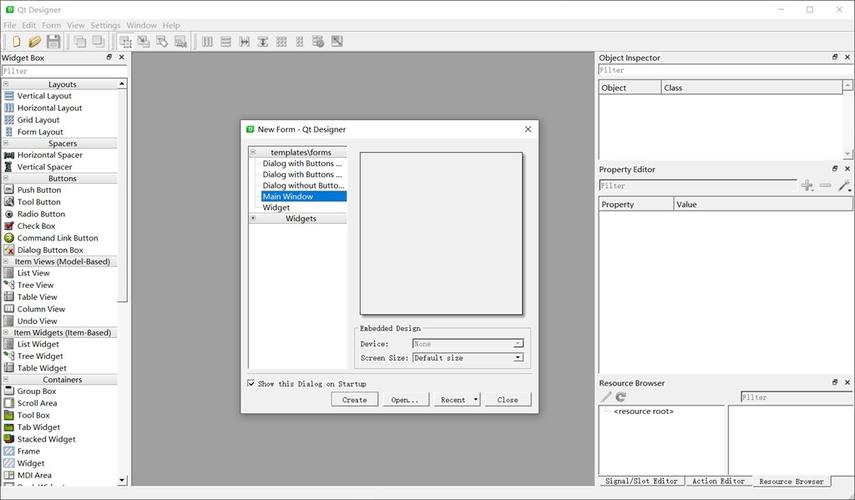
Task: Click the Lay Out Horizontally toolbar icon
Action: (207, 41)
